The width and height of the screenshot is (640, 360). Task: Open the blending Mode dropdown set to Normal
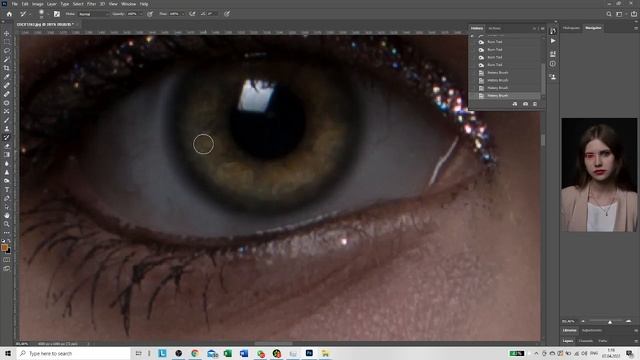tap(93, 14)
